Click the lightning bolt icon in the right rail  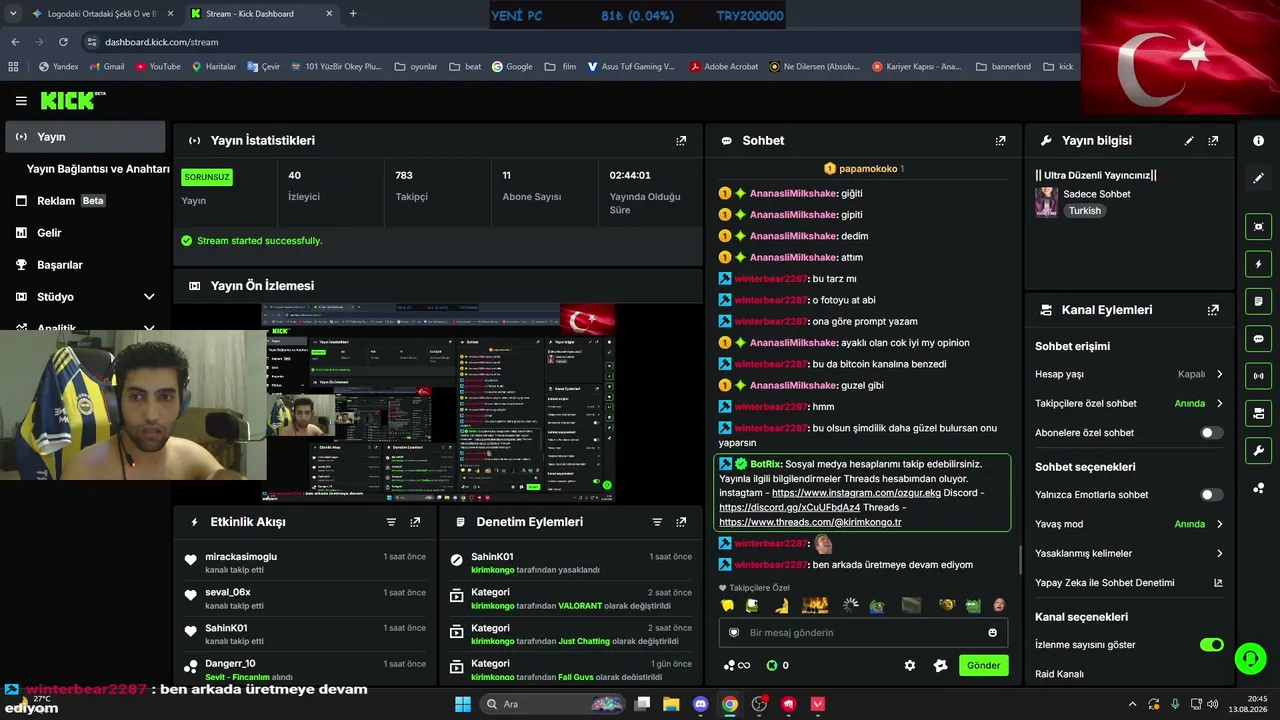(x=1258, y=264)
